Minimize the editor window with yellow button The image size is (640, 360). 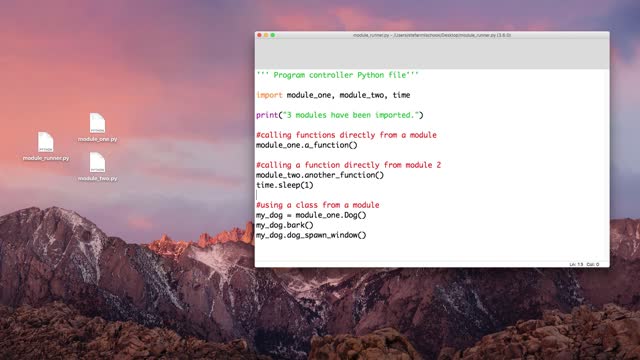266,35
